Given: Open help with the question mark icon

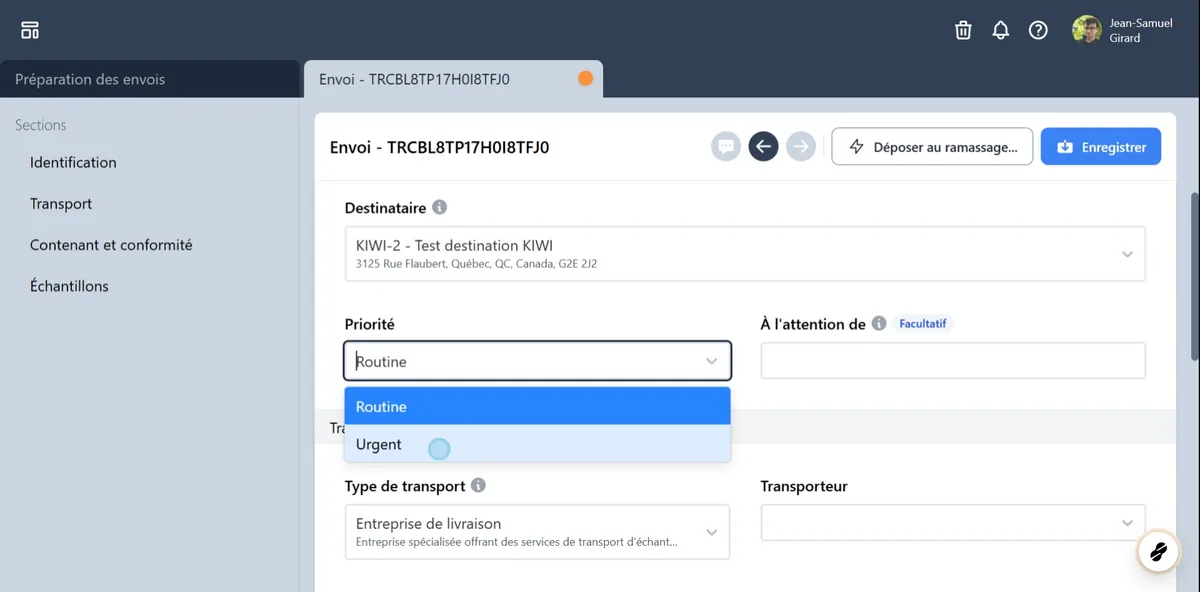Looking at the screenshot, I should coord(1038,30).
